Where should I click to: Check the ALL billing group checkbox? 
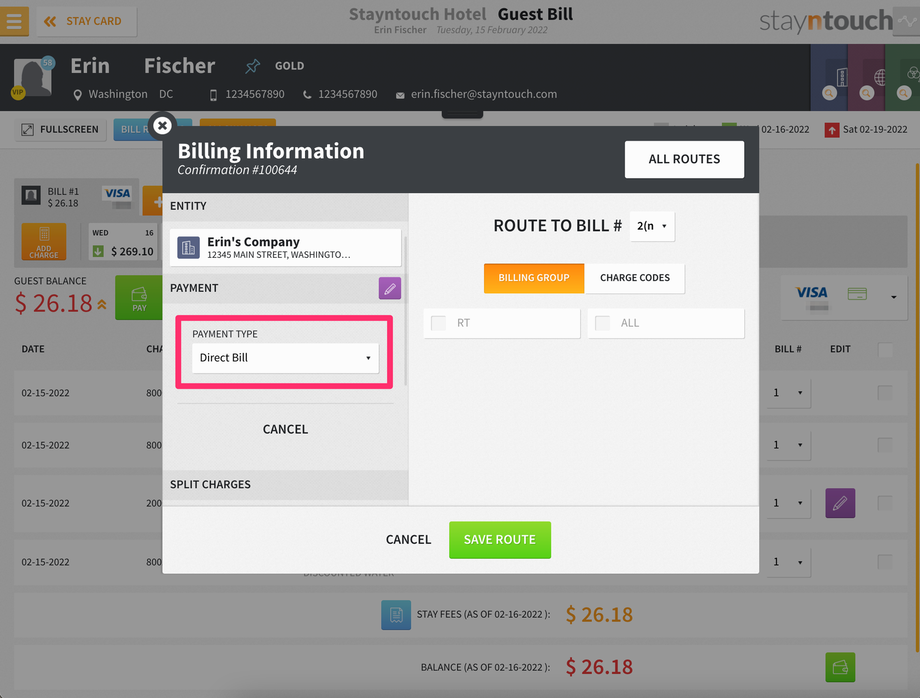[603, 323]
